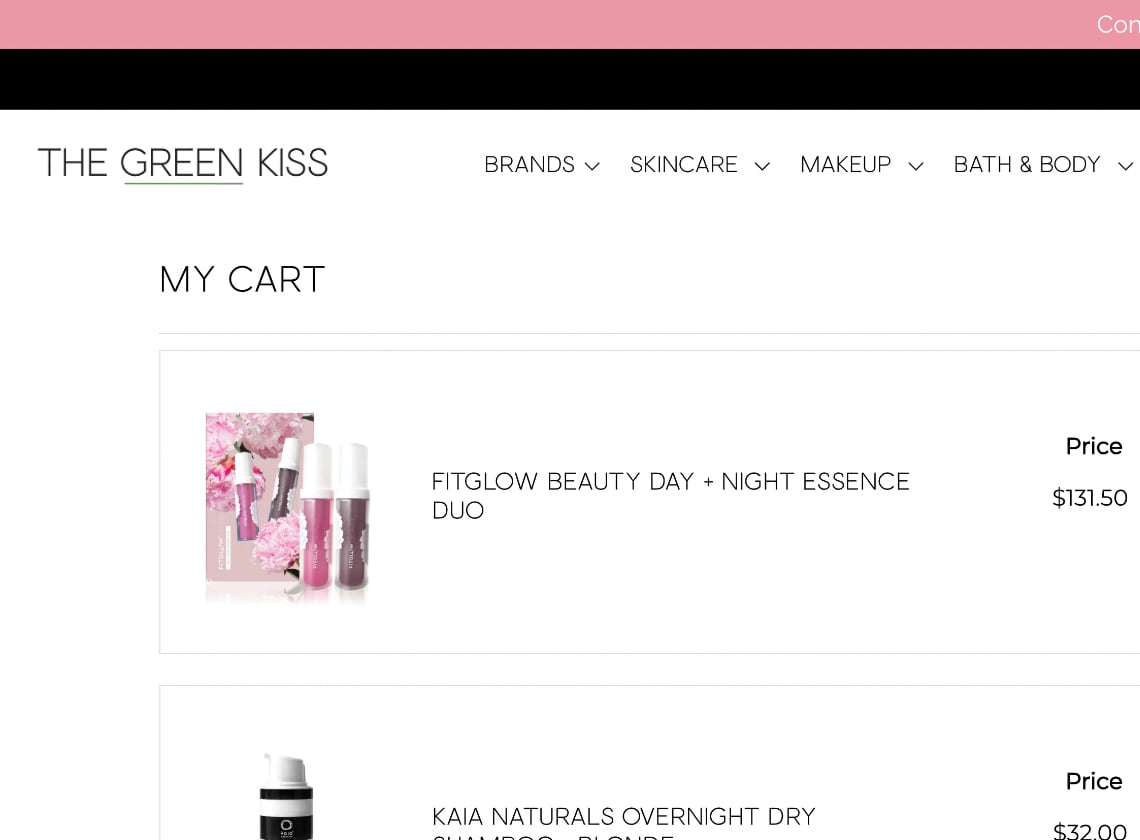Click the $131.50 price of Fitglow duo
The image size is (1140, 840).
coord(1089,498)
